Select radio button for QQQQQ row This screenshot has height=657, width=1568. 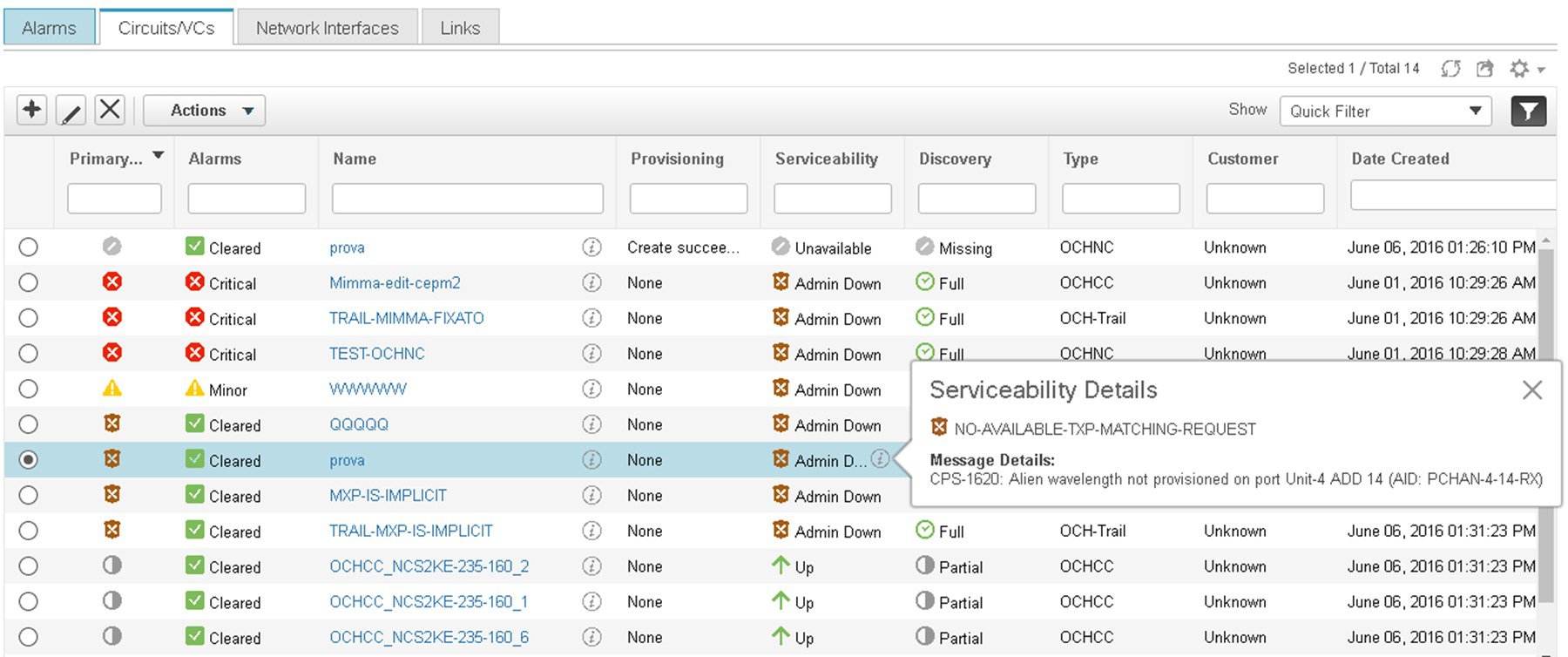tap(29, 424)
